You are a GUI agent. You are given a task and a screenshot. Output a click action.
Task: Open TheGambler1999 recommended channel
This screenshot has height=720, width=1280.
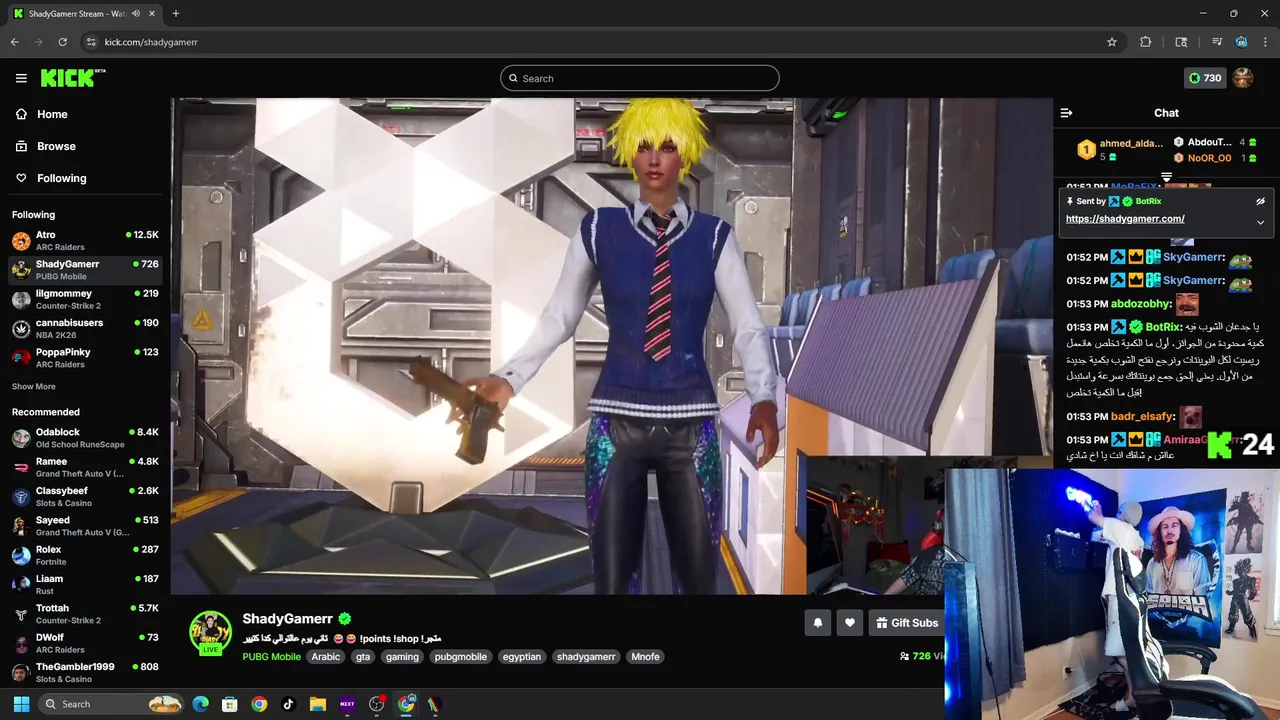point(85,672)
